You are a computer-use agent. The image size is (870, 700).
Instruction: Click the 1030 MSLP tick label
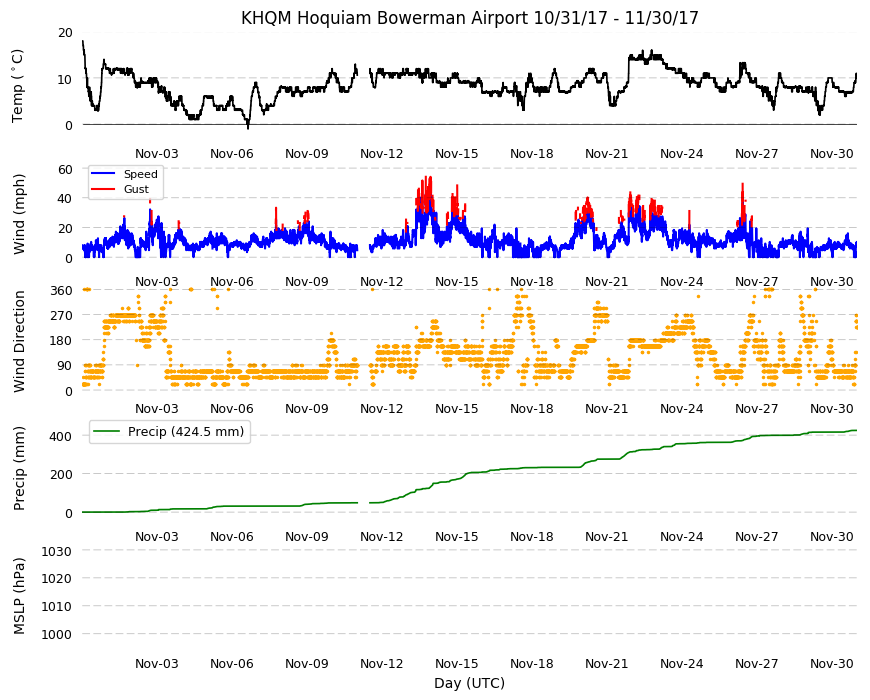57,551
